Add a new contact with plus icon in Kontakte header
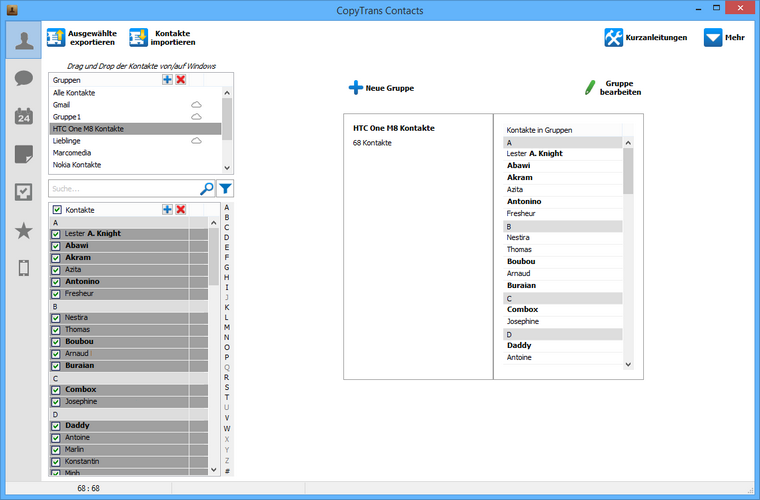 167,209
